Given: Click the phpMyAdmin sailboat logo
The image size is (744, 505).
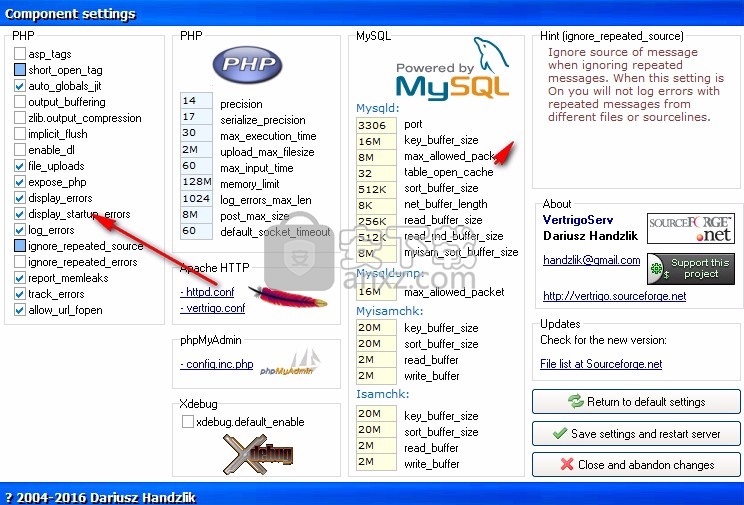Looking at the screenshot, I should click(290, 363).
